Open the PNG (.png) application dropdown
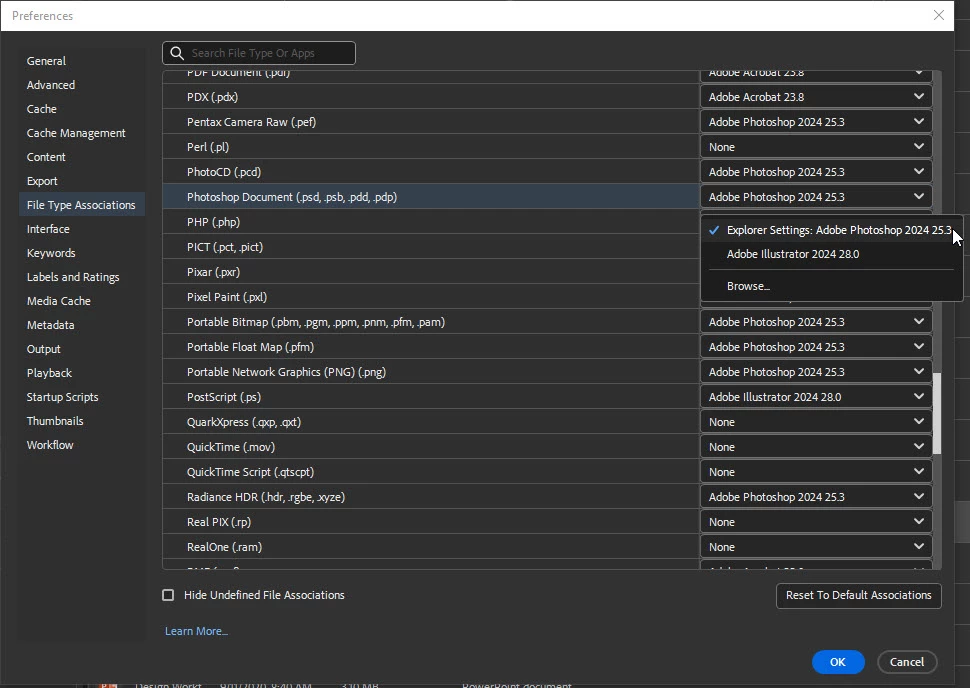The height and width of the screenshot is (688, 970). (x=816, y=372)
